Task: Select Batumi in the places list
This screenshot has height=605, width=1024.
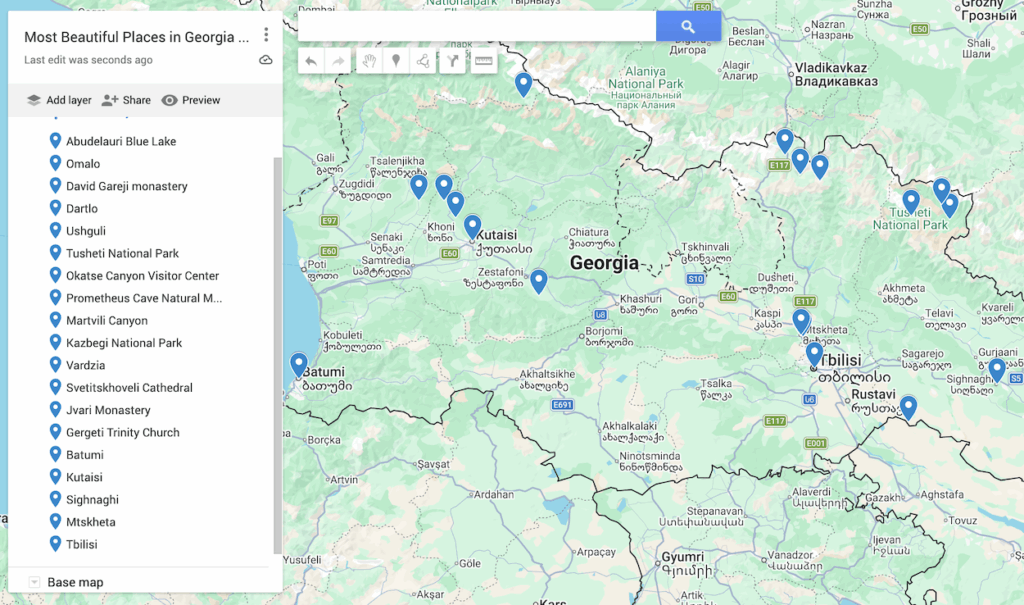Action: [x=84, y=455]
